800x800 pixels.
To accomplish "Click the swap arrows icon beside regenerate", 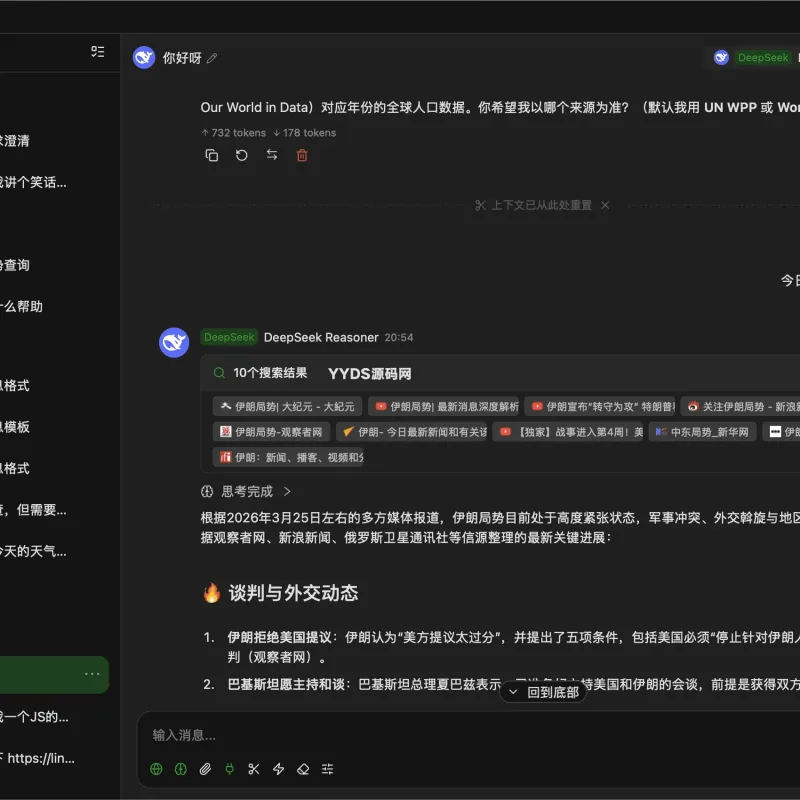I will pyautogui.click(x=272, y=155).
